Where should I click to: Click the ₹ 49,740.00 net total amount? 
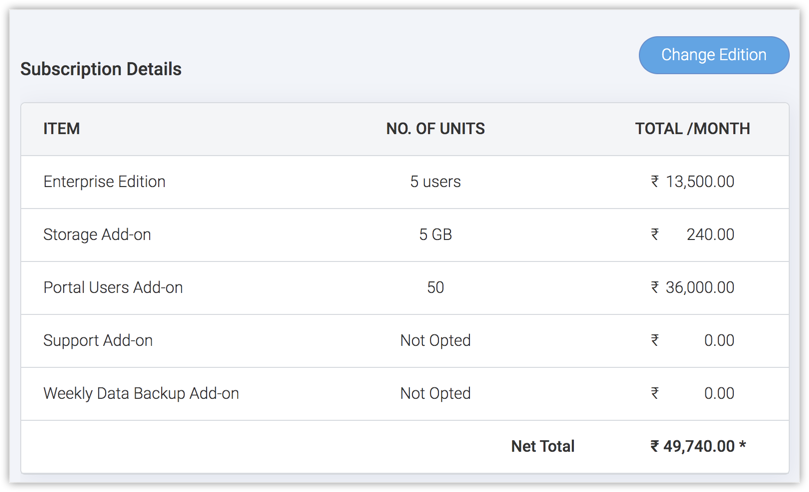point(697,447)
